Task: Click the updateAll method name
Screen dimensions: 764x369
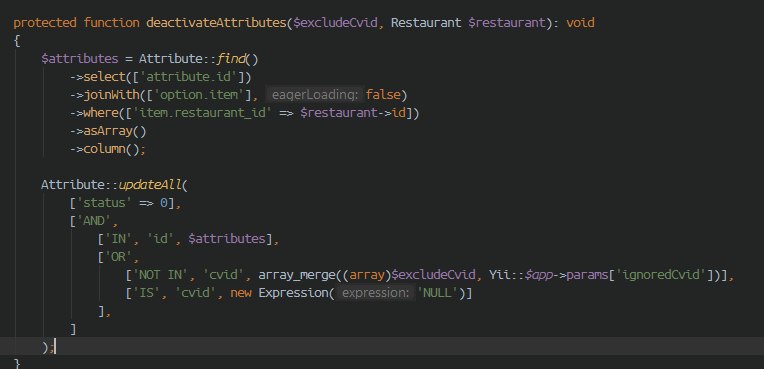Action: (150, 185)
